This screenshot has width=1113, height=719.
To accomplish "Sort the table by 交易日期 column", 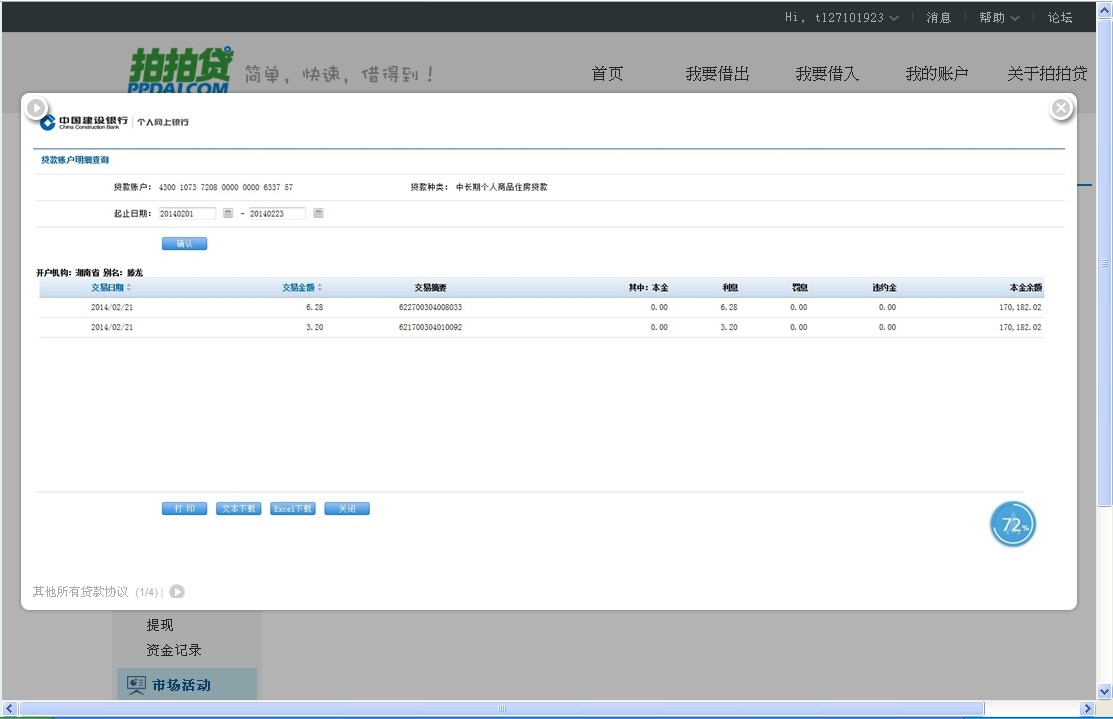I will tap(110, 288).
